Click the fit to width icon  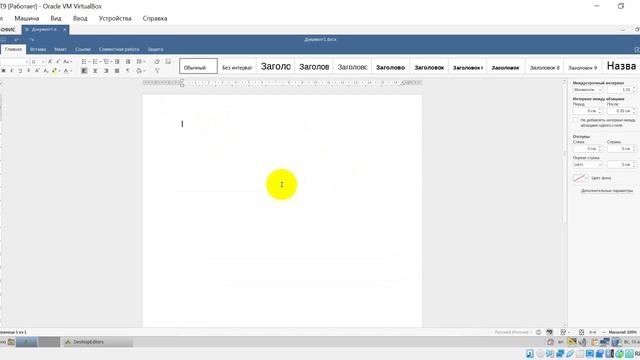[x=593, y=332]
